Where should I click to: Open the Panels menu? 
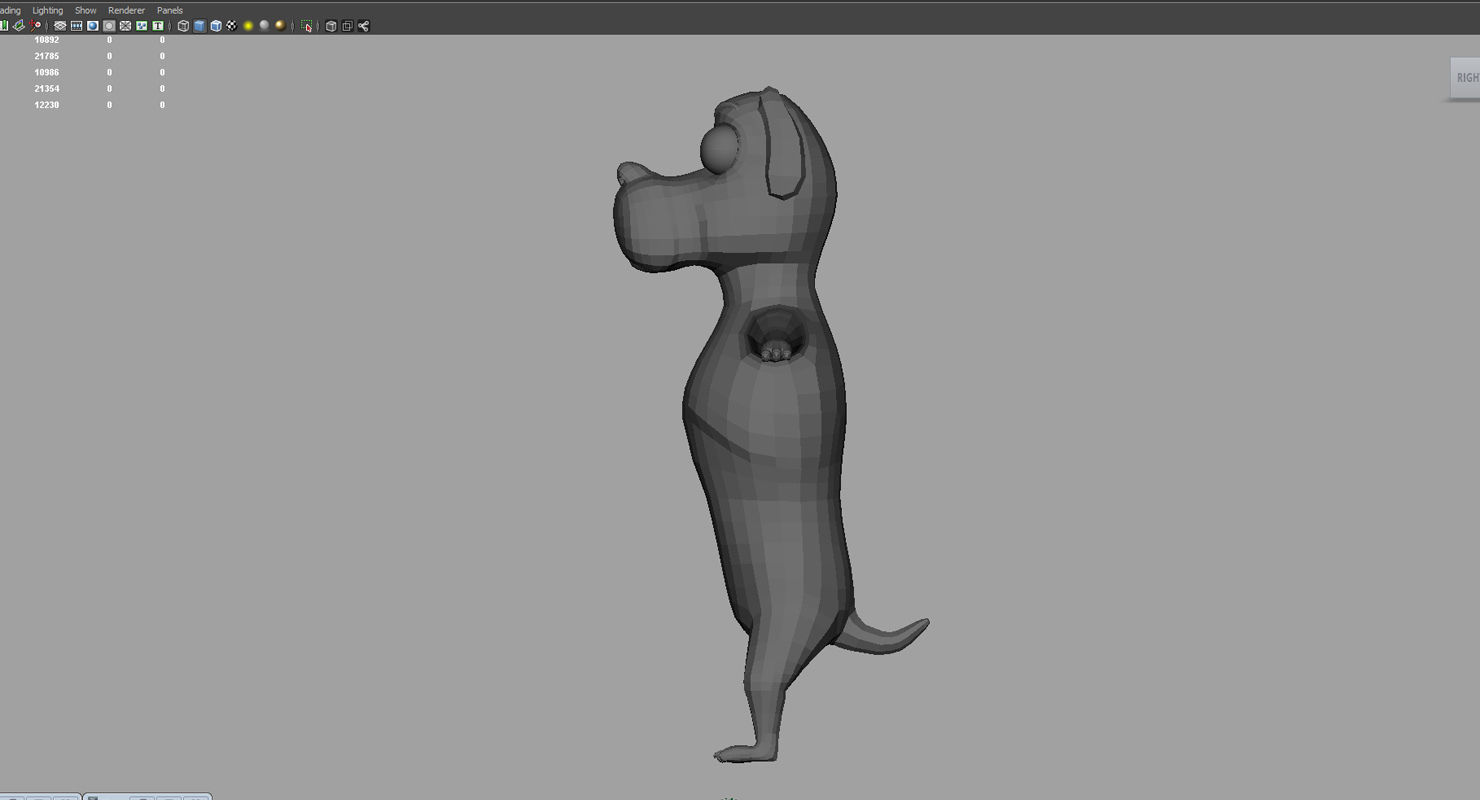(x=170, y=11)
